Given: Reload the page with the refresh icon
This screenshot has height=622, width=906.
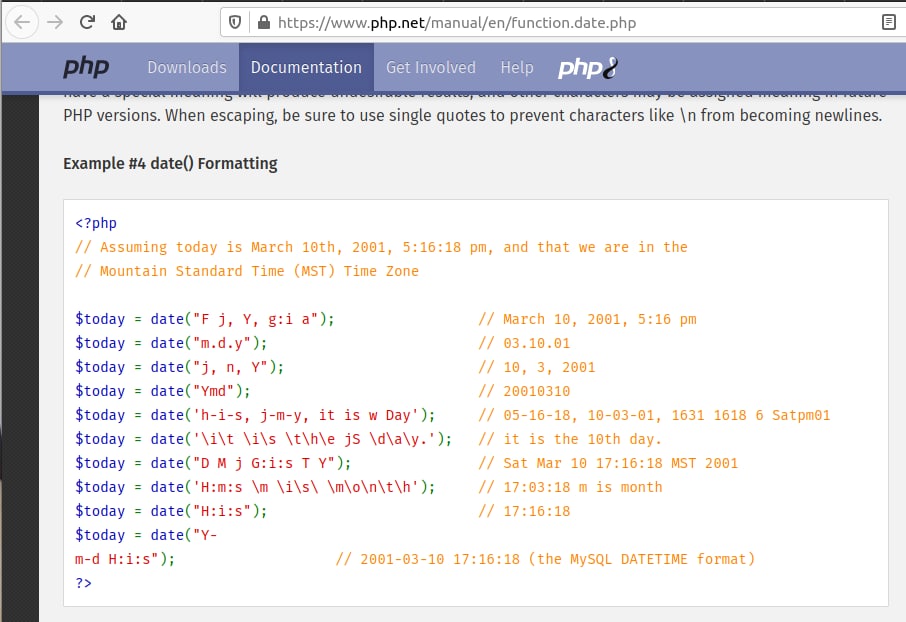Looking at the screenshot, I should (87, 23).
